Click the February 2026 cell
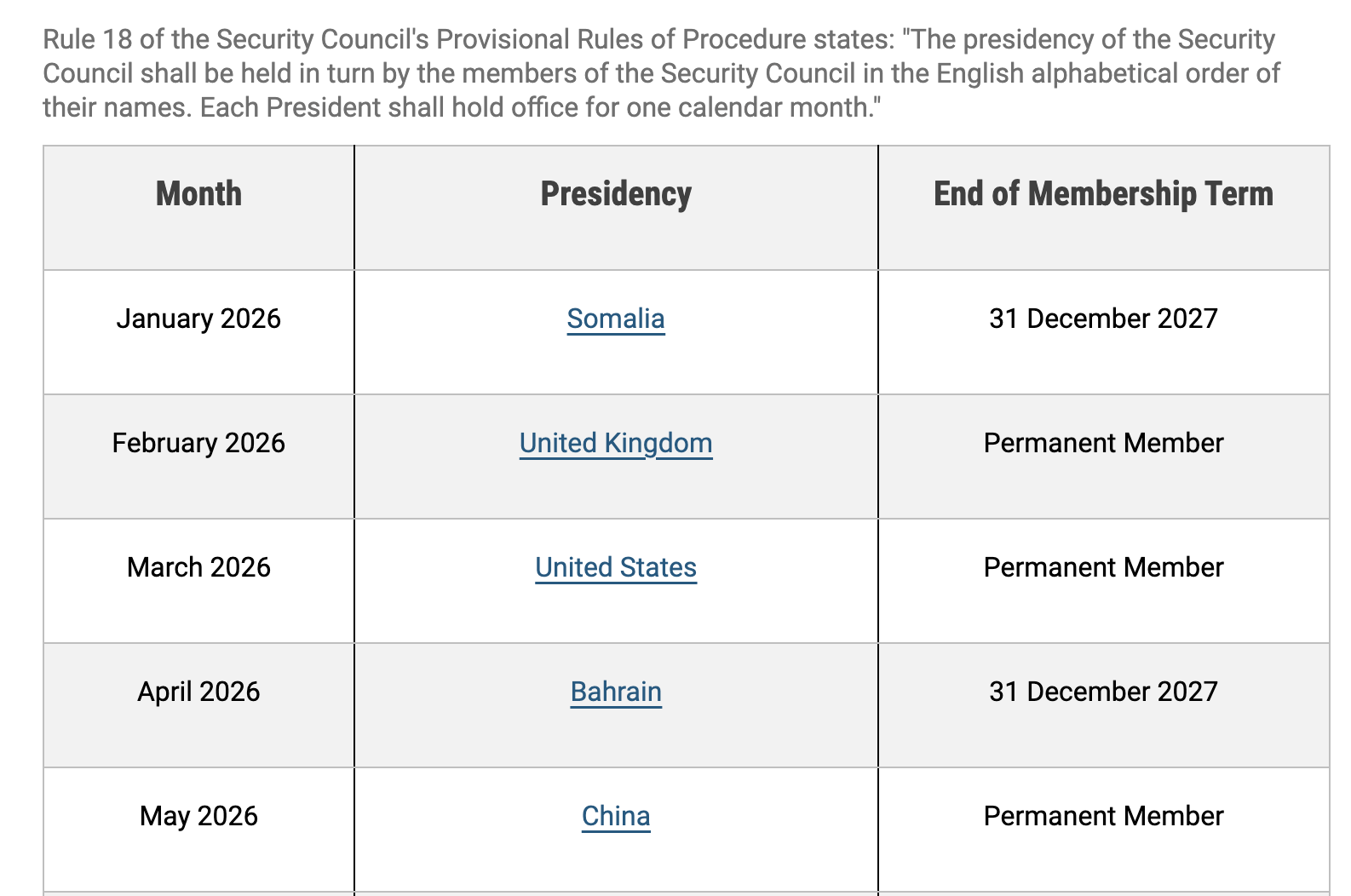The width and height of the screenshot is (1351, 896). 198,443
